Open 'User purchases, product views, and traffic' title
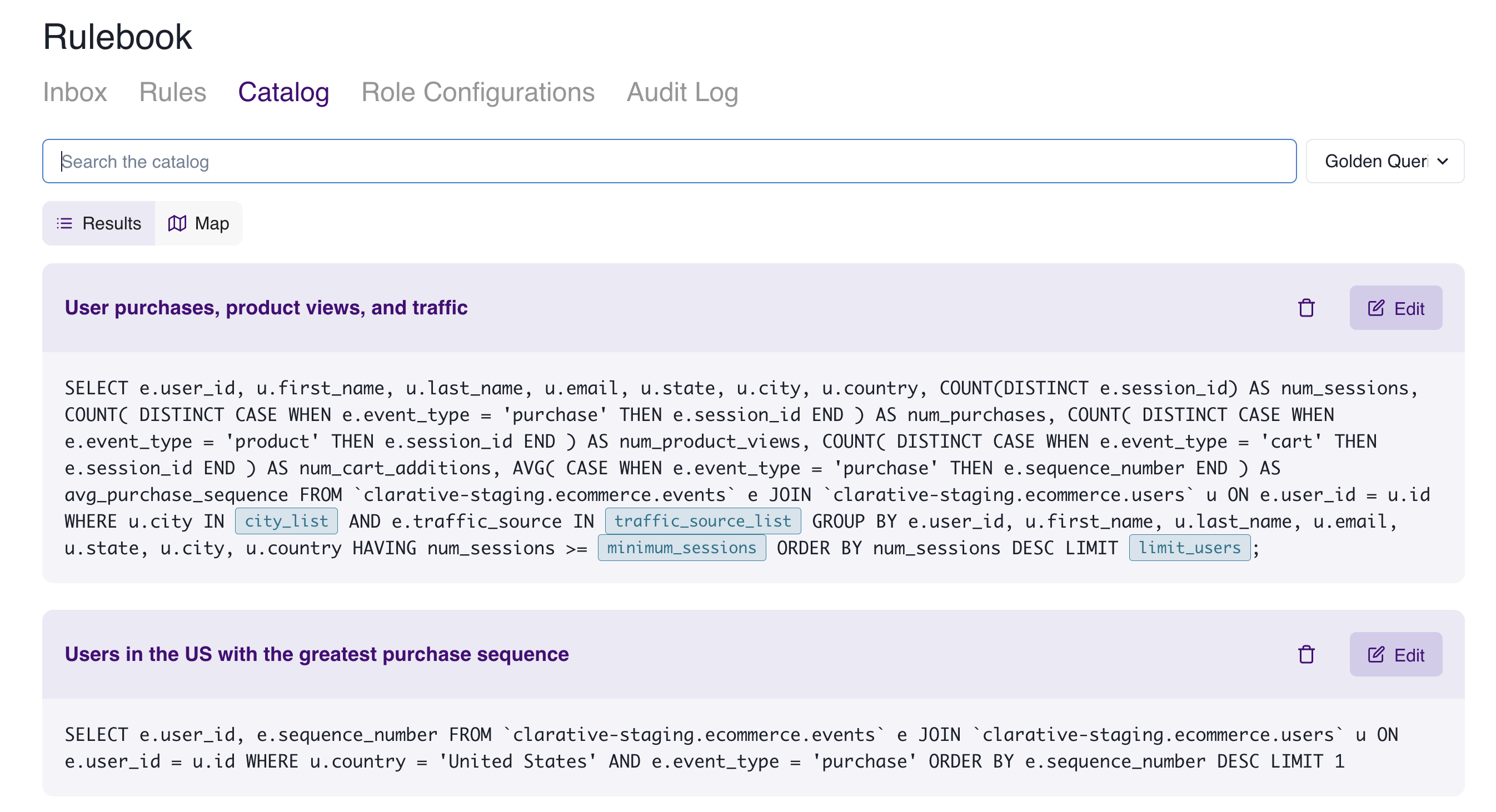Screen dimensions: 1496x812 click(266, 307)
